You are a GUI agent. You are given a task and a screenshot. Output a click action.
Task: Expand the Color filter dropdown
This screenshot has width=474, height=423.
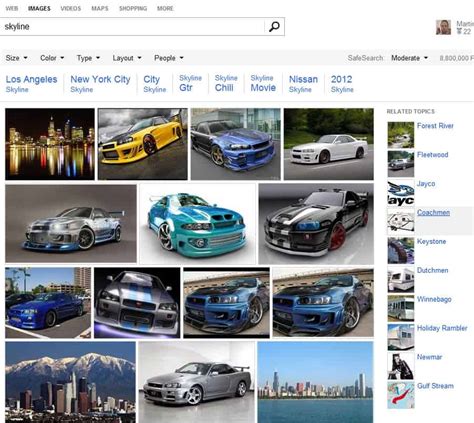(52, 58)
